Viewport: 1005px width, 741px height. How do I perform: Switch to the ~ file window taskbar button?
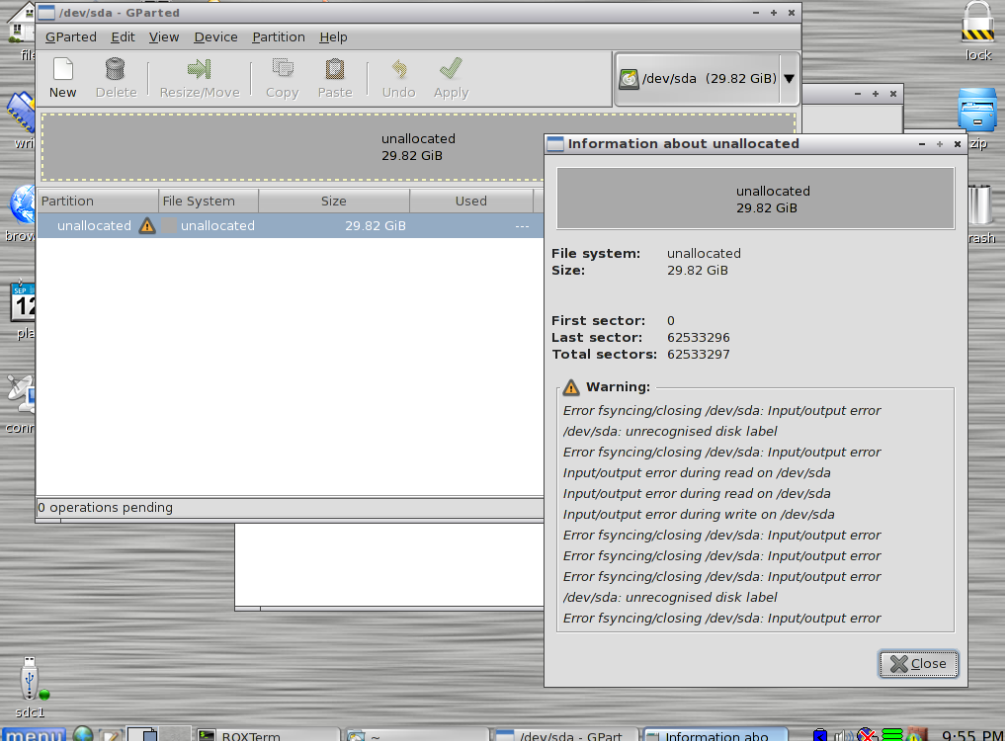416,735
